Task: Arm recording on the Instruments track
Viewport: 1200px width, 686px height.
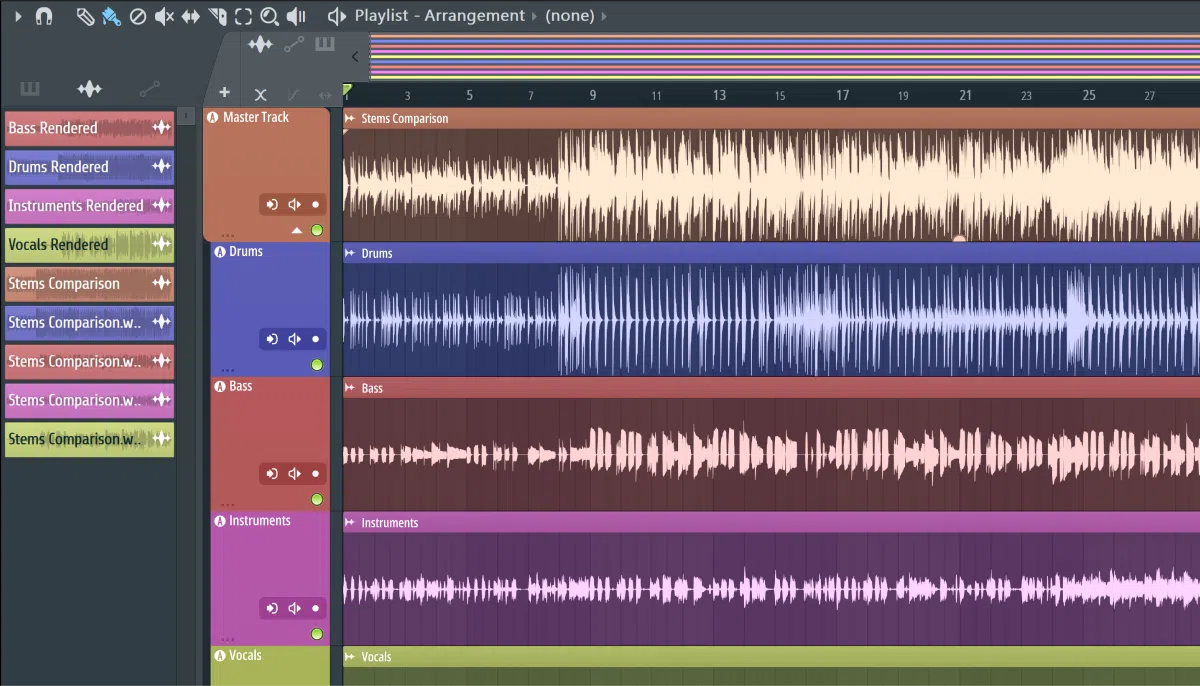Action: click(x=315, y=607)
